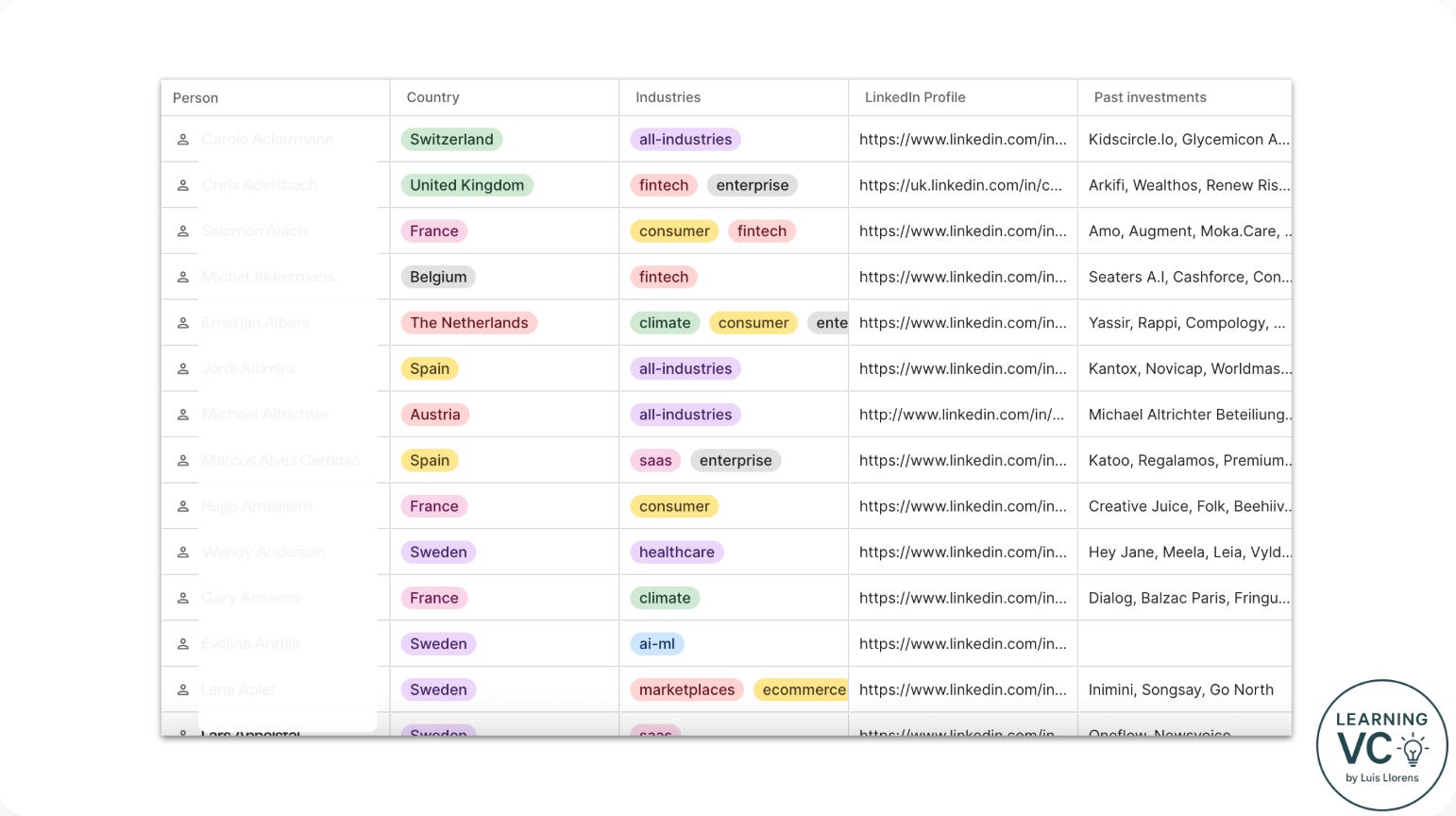Click the Spain tag in the saas row
Screen dimensions: 1456x816
coord(430,461)
